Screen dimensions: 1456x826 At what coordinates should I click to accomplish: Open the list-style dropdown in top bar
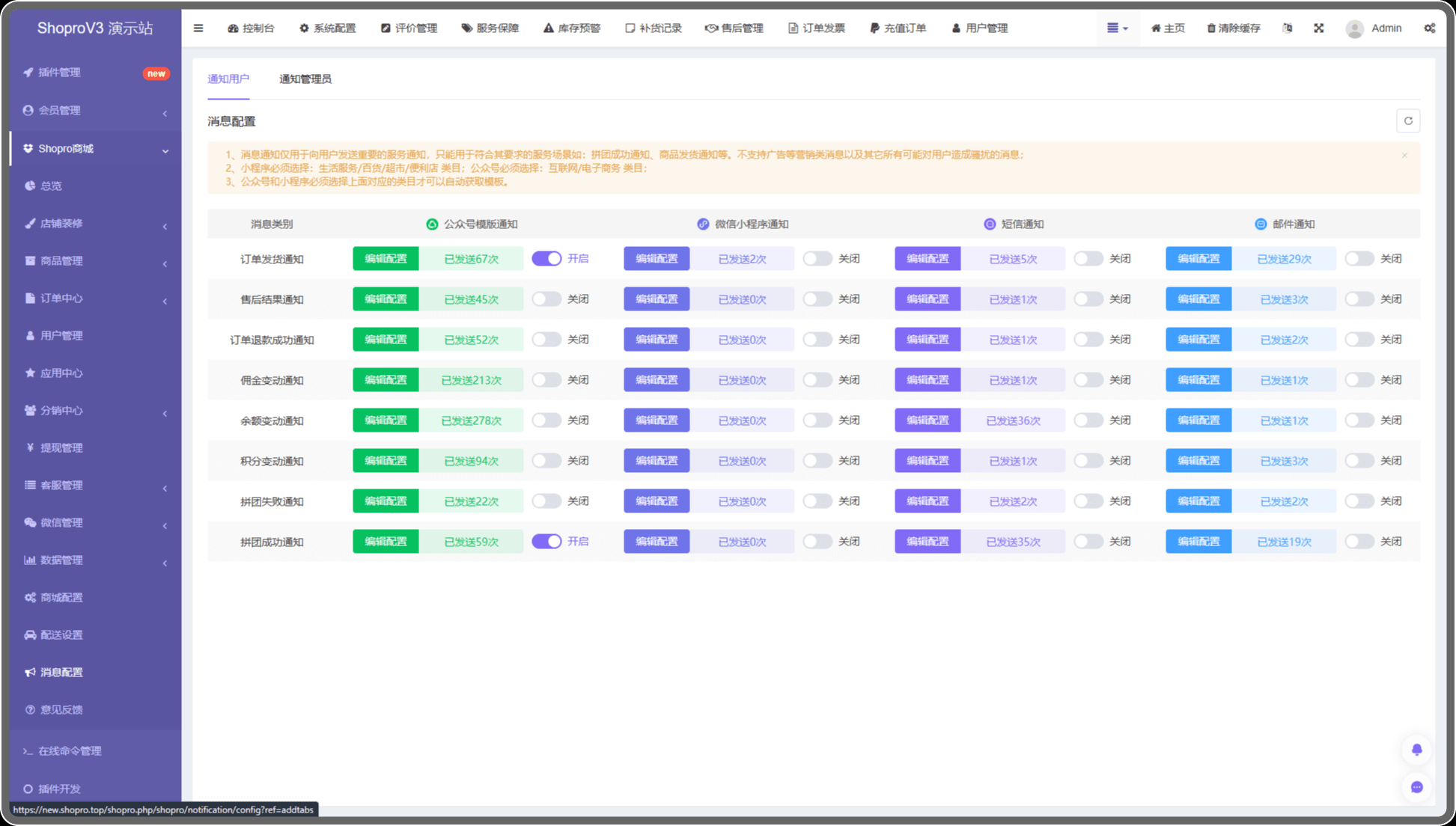pyautogui.click(x=1117, y=28)
